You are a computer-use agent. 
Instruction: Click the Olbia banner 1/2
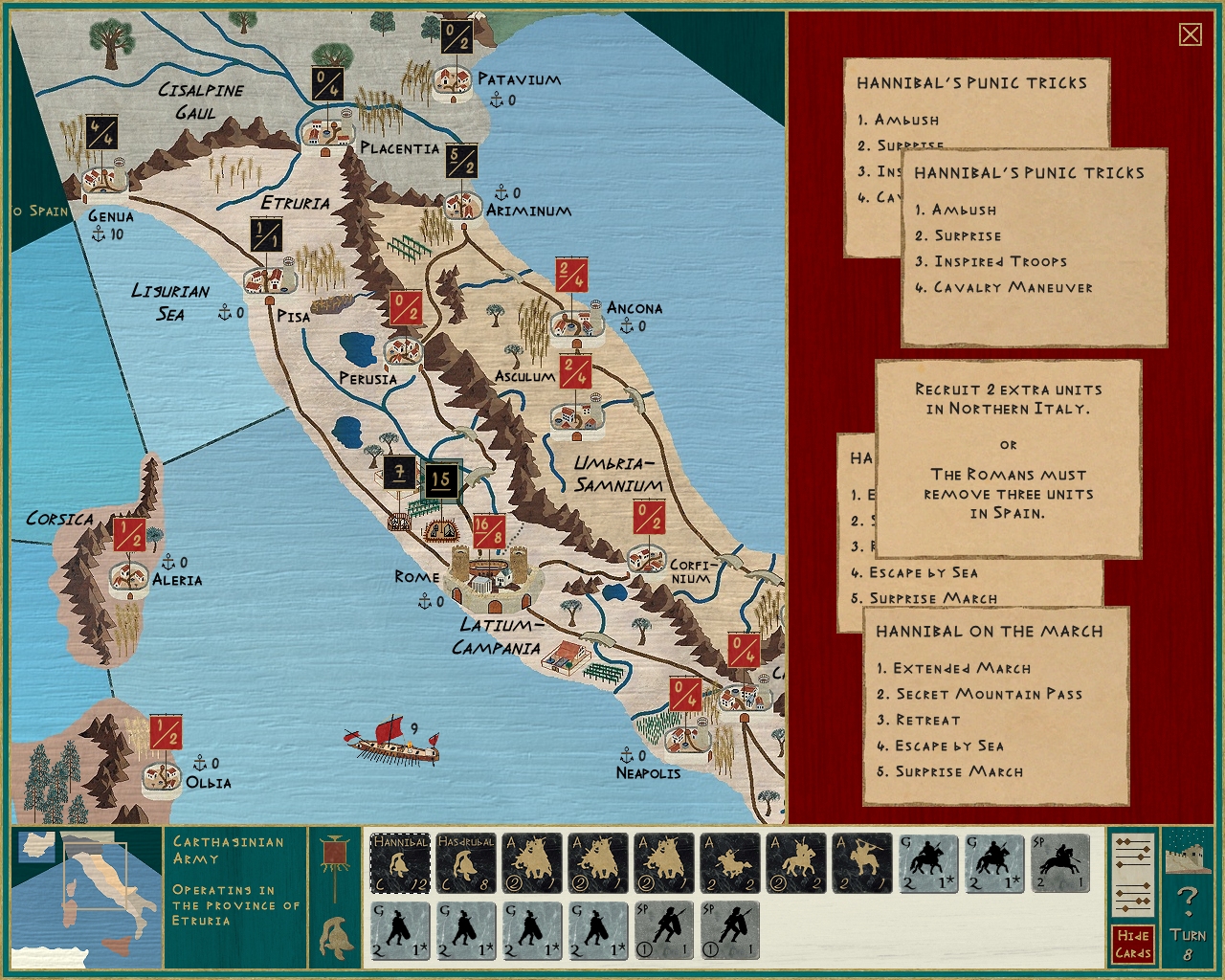point(167,732)
